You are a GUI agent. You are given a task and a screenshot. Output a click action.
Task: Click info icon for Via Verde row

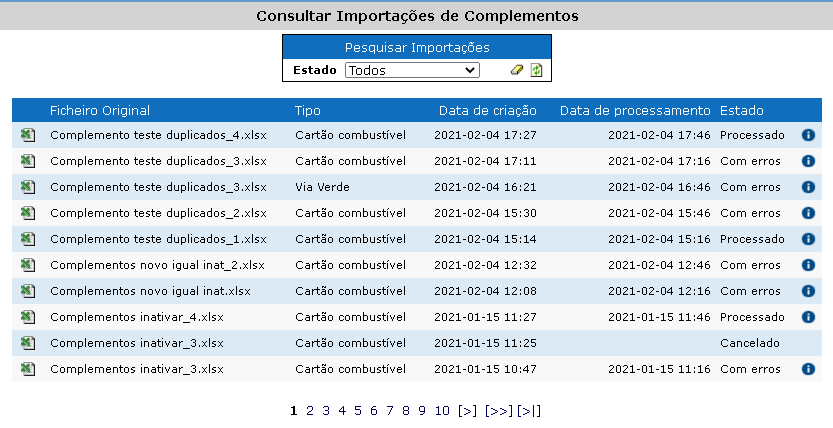pos(808,187)
